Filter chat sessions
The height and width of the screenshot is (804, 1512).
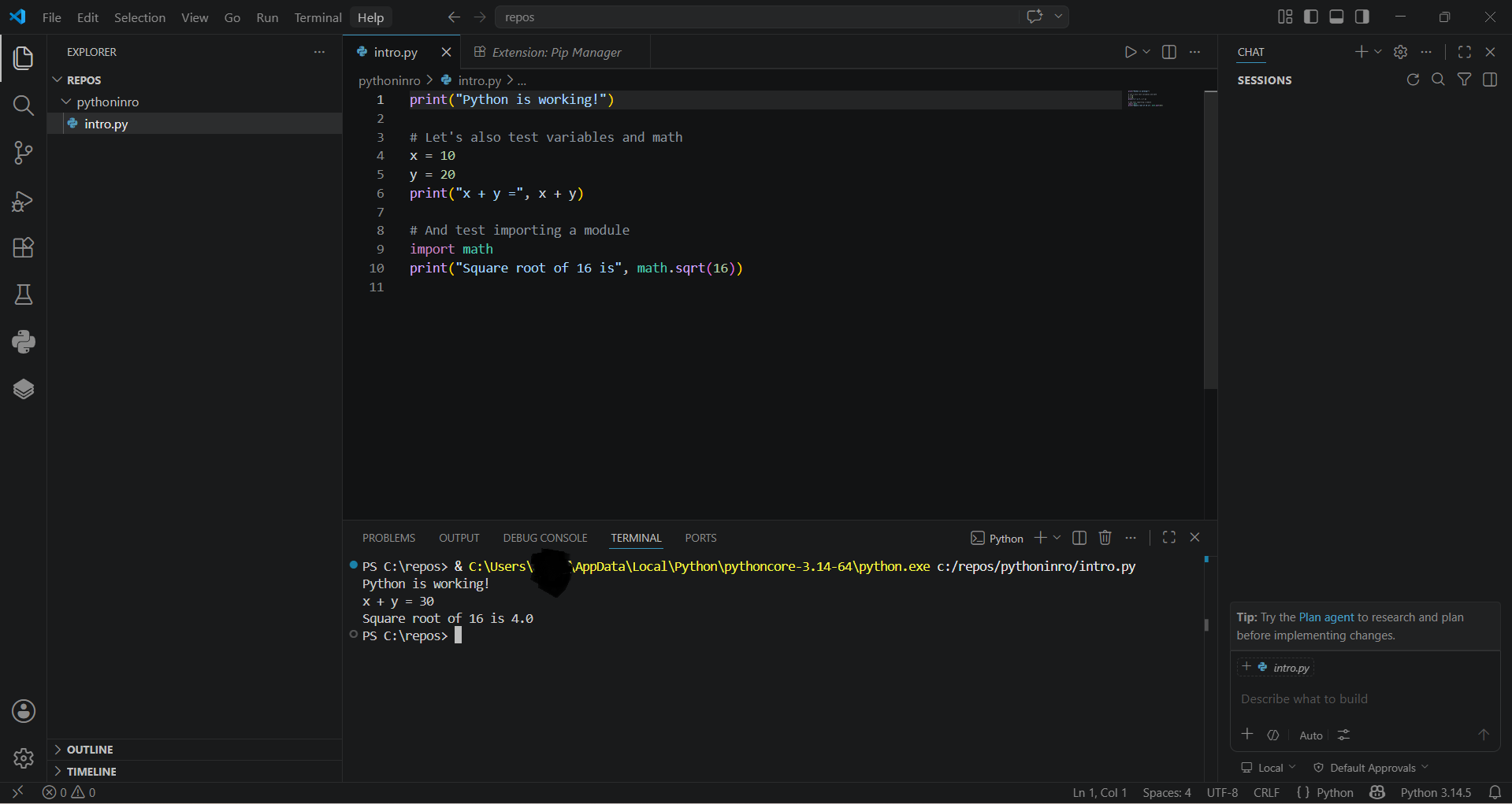tap(1464, 80)
